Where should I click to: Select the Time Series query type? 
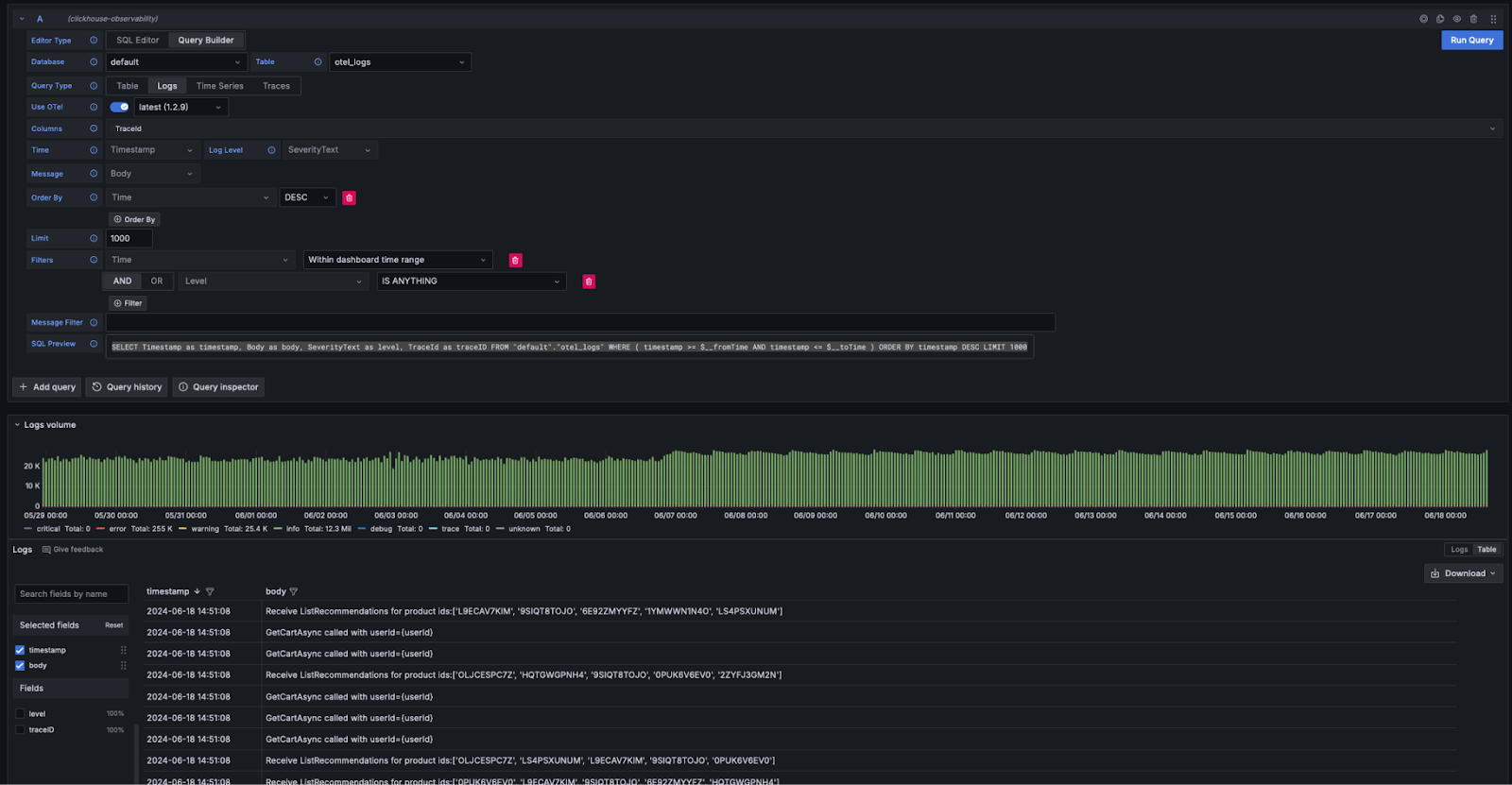pos(219,86)
